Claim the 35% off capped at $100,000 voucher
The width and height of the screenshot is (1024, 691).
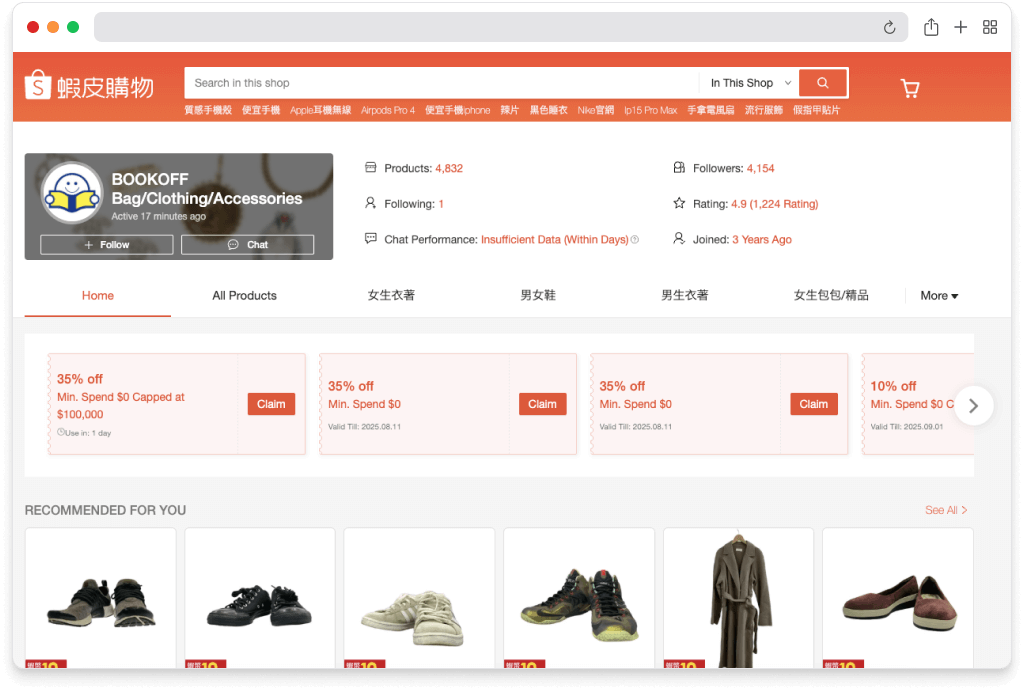[271, 404]
